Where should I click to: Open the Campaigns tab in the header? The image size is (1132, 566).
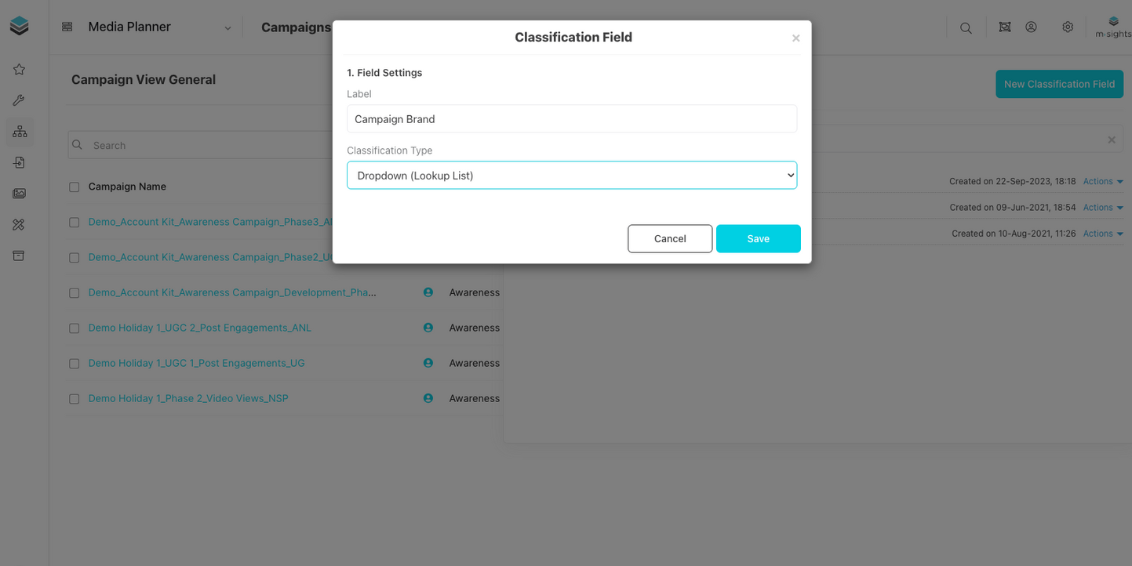pos(295,27)
